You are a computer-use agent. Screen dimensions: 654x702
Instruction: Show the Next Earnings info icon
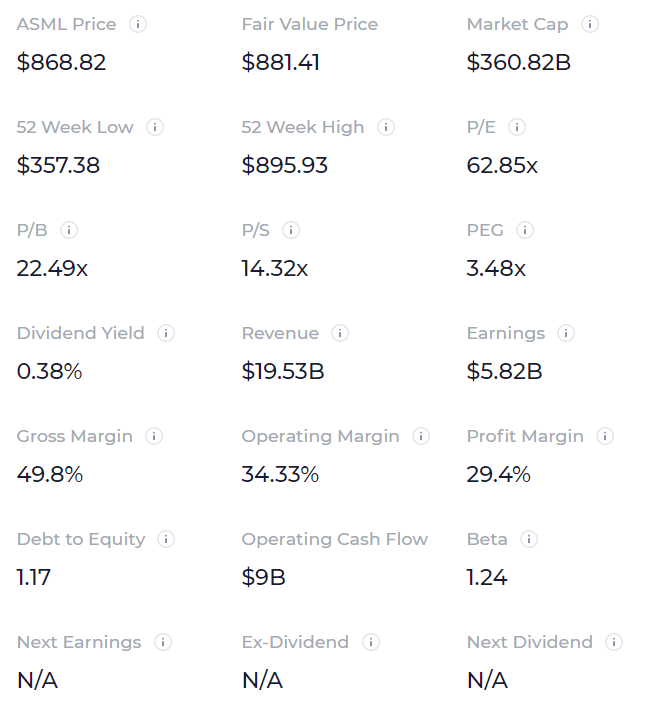(163, 642)
